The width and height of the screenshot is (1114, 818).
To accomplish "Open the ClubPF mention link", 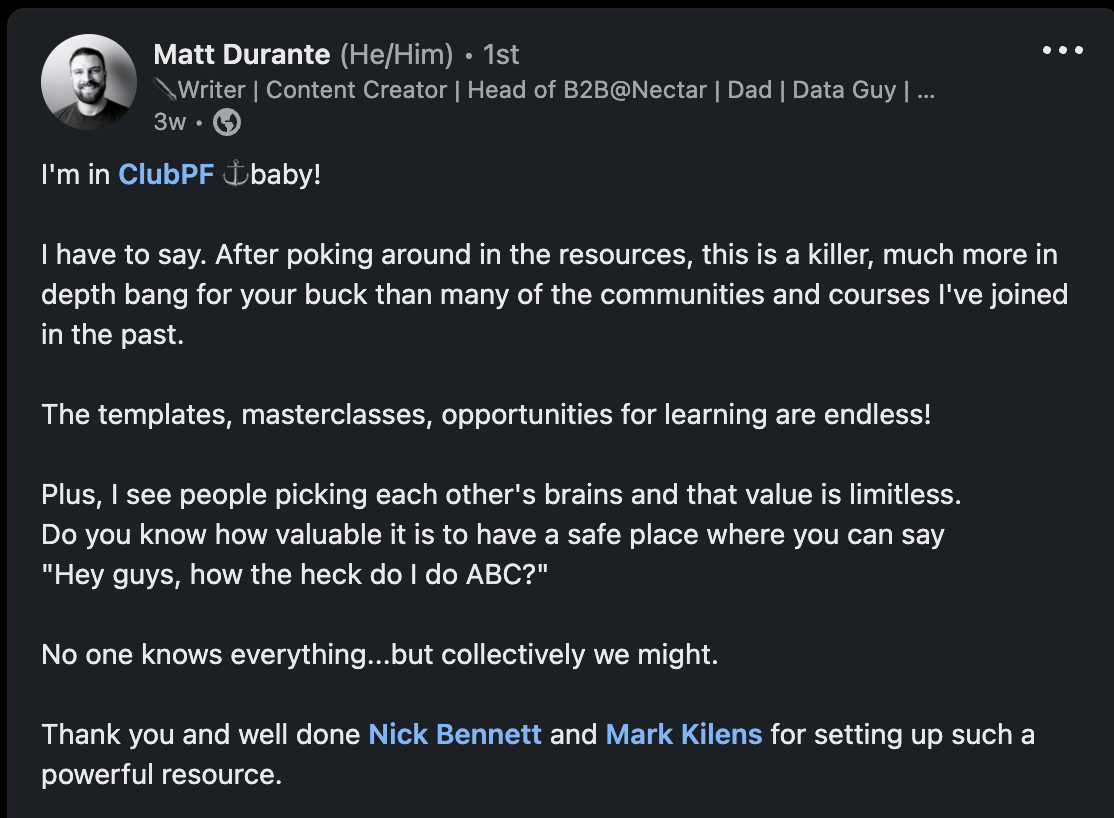I will point(166,174).
